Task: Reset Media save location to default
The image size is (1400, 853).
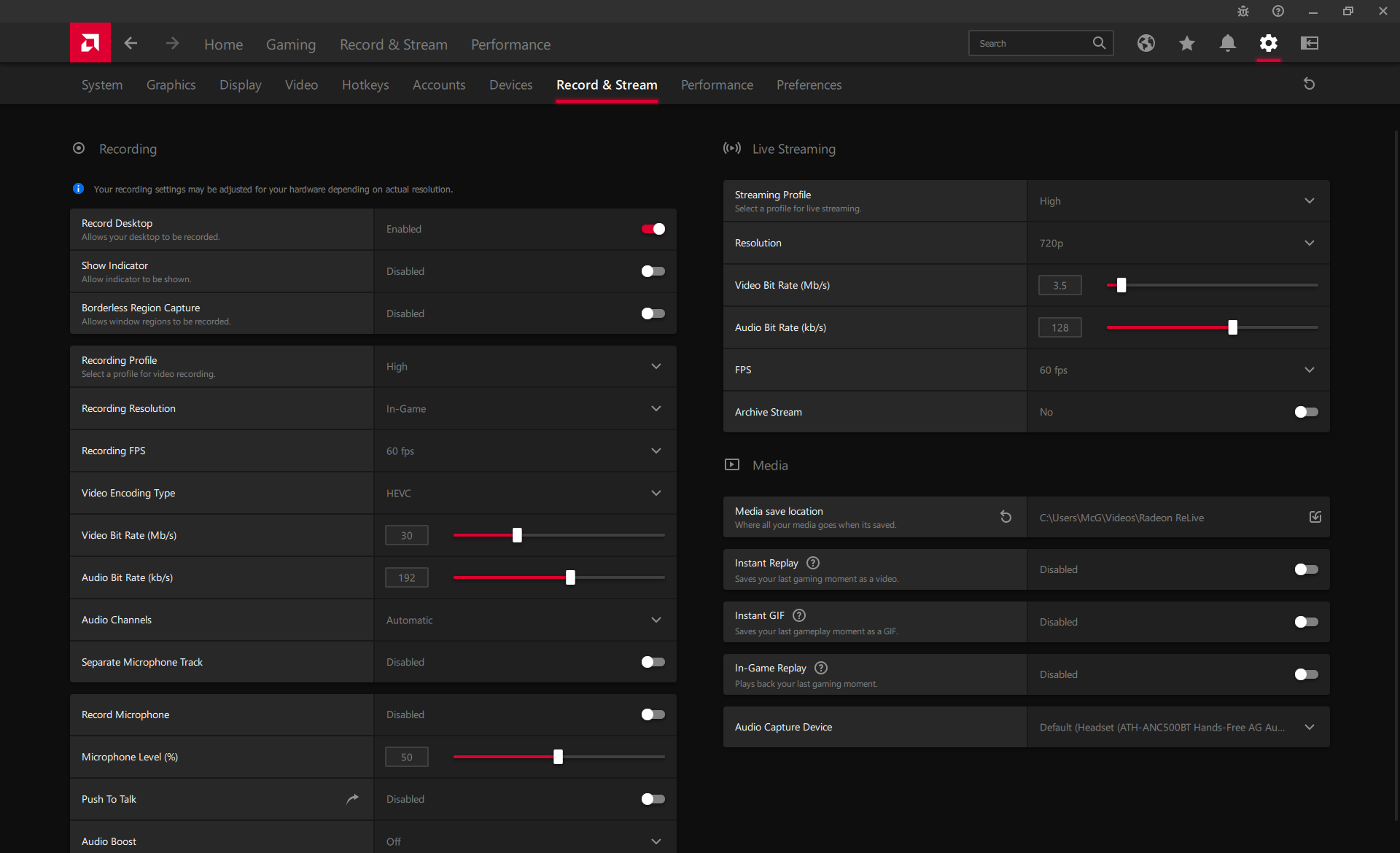Action: click(x=1006, y=517)
